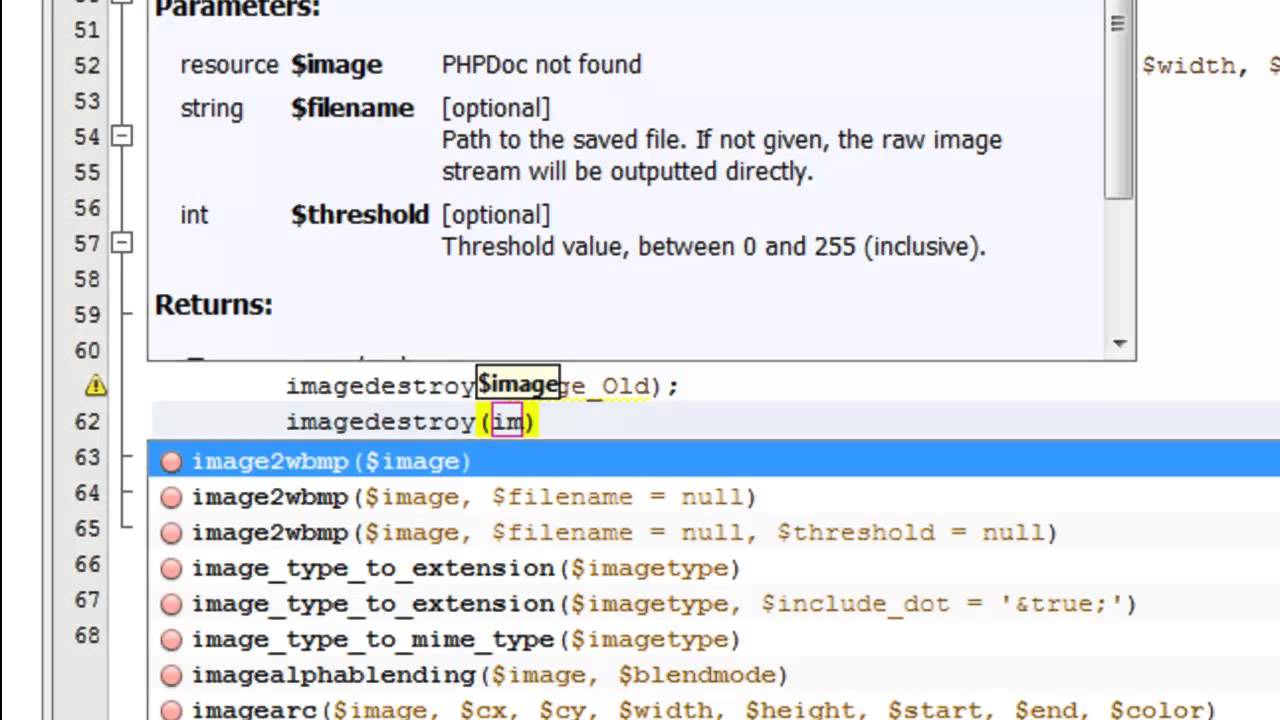Choose image2wbmp($image, $filename = null) suggestion
This screenshot has width=1280, height=720.
pos(714,497)
